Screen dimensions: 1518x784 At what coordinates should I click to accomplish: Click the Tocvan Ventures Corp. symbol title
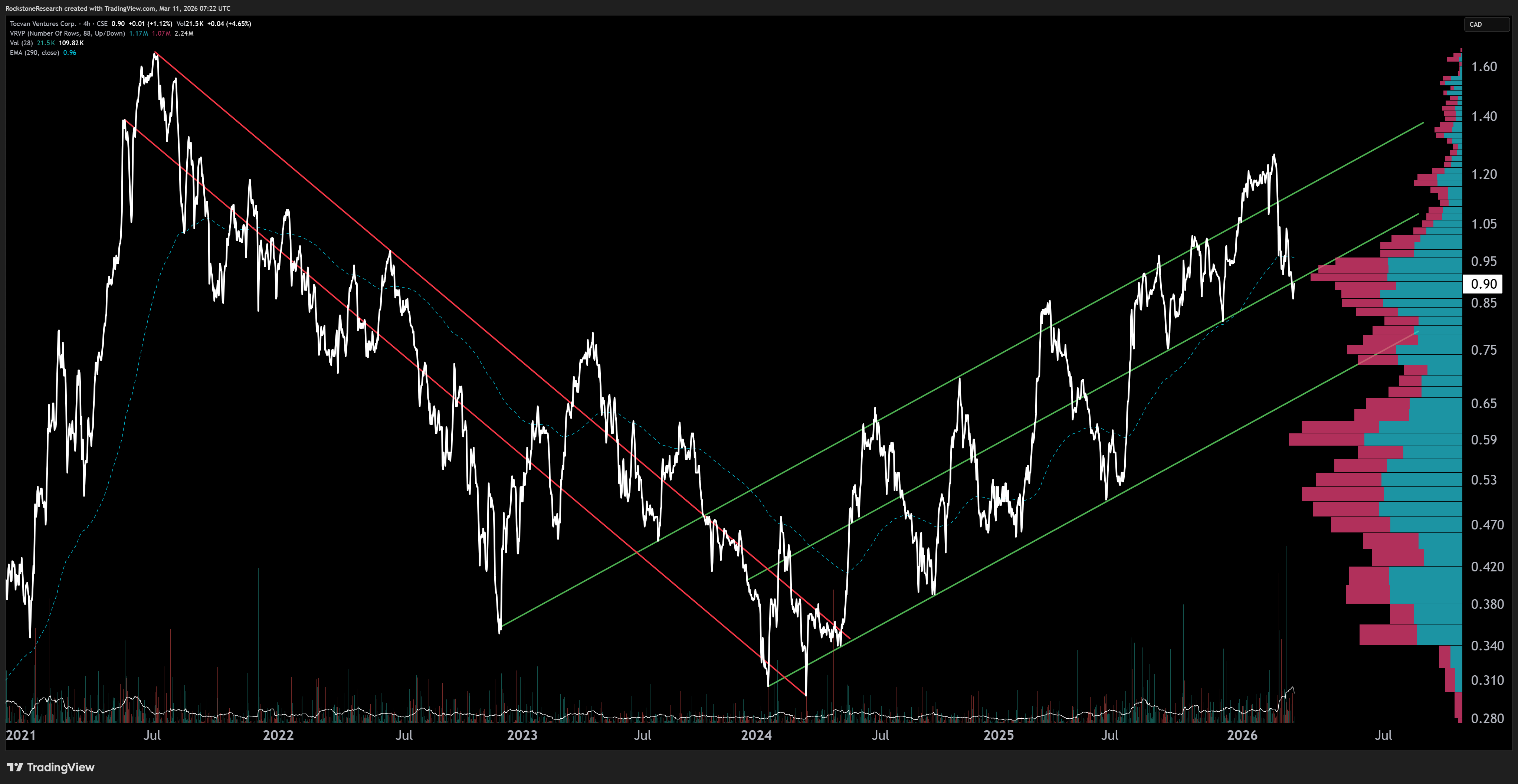click(x=43, y=24)
